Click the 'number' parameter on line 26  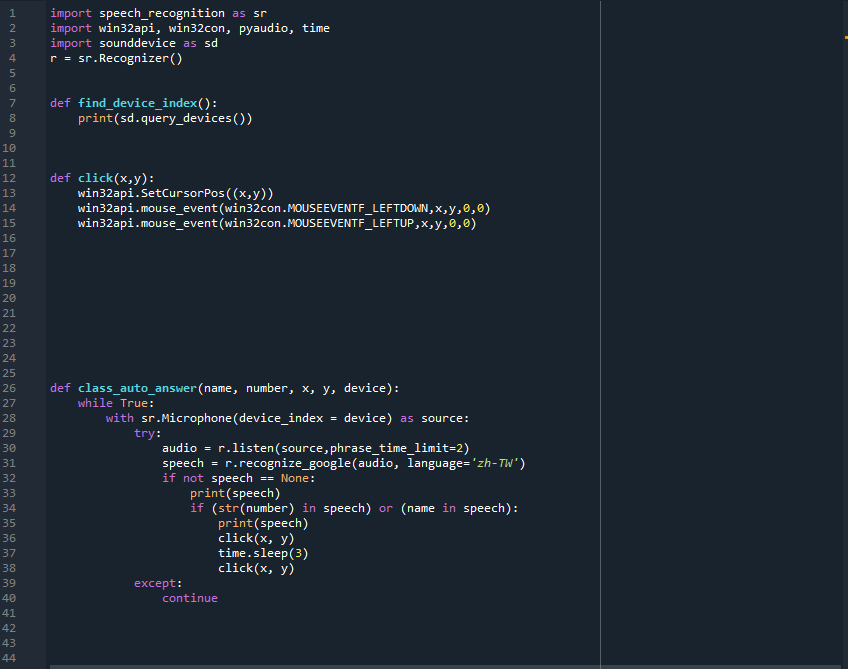click(267, 388)
